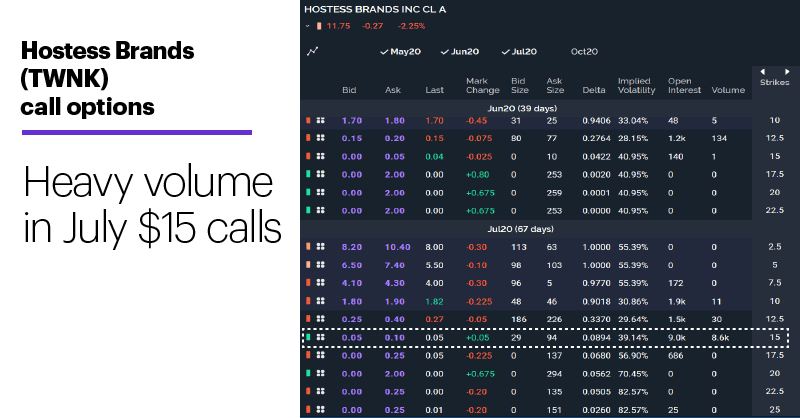Click the green candle icon in the row with implied volatility 70.45%
This screenshot has height=418, width=800.
[308, 374]
